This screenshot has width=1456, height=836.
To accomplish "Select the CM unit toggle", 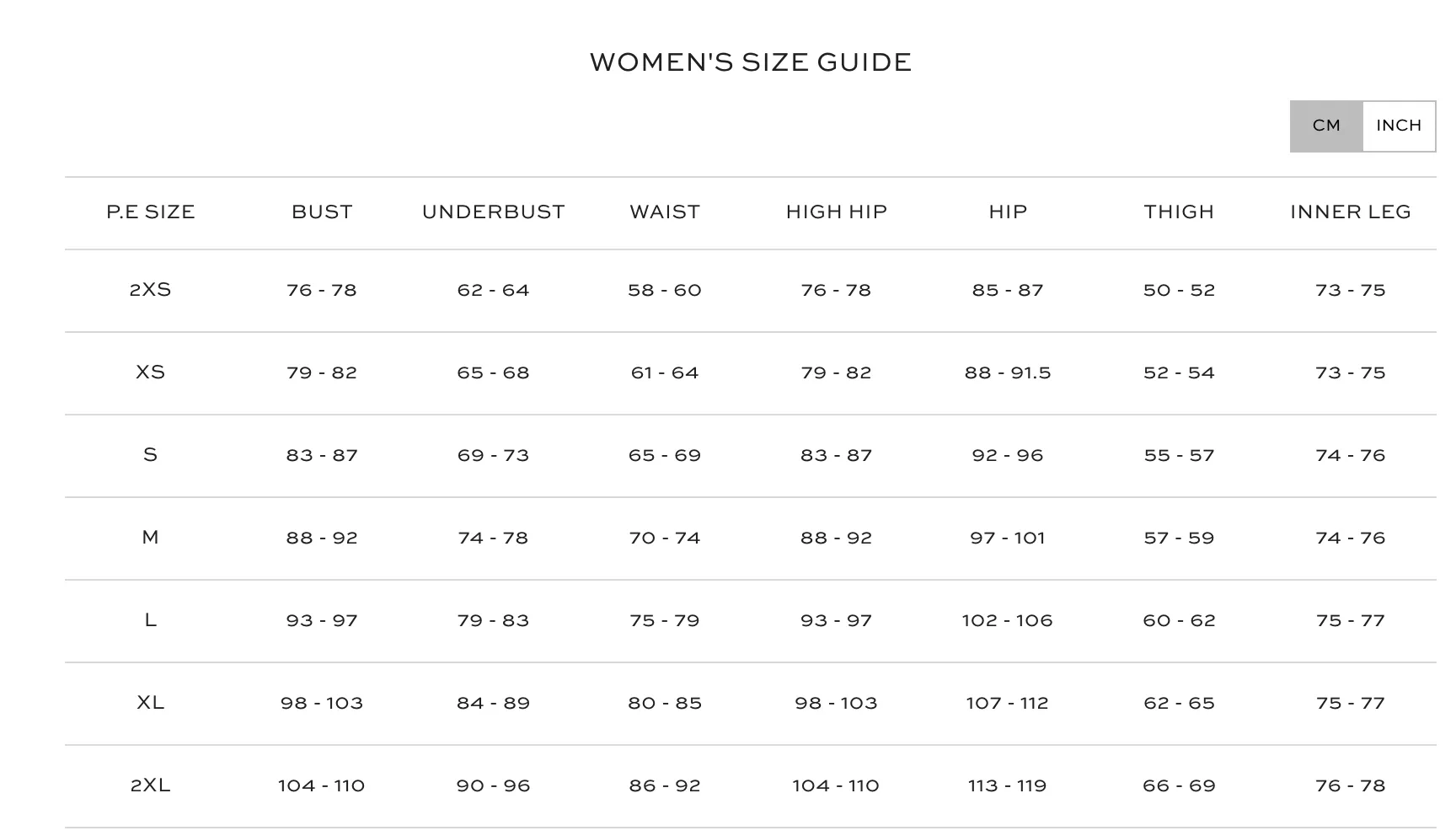I will [1326, 126].
